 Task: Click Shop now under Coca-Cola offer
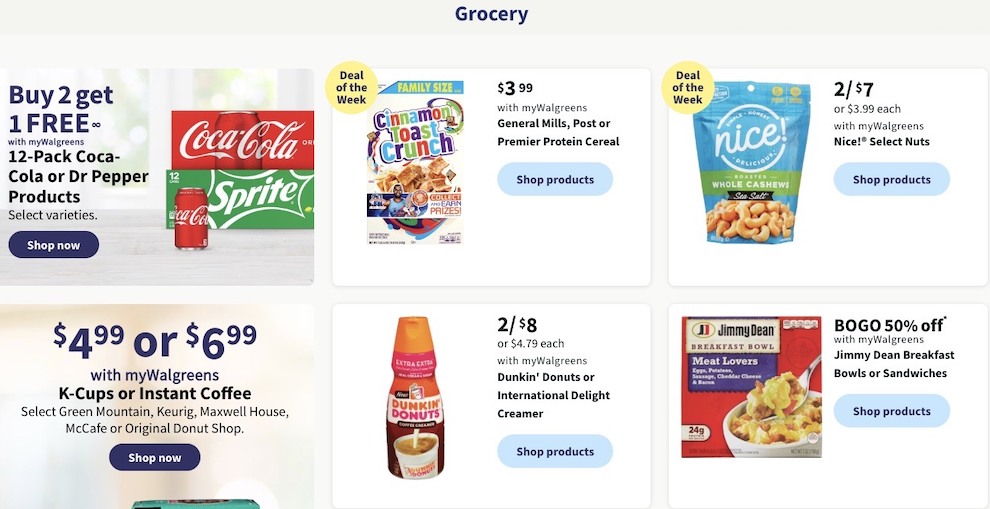coord(54,245)
